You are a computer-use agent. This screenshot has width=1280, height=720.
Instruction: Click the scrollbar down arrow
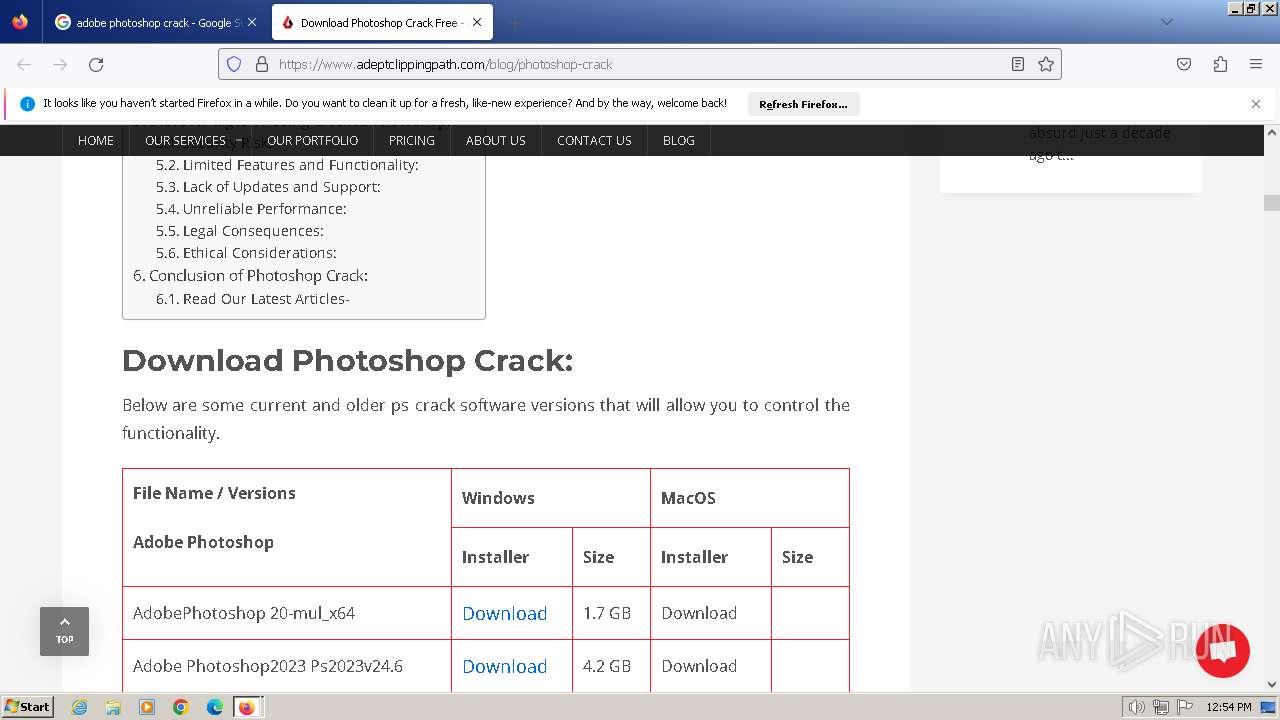pyautogui.click(x=1272, y=685)
